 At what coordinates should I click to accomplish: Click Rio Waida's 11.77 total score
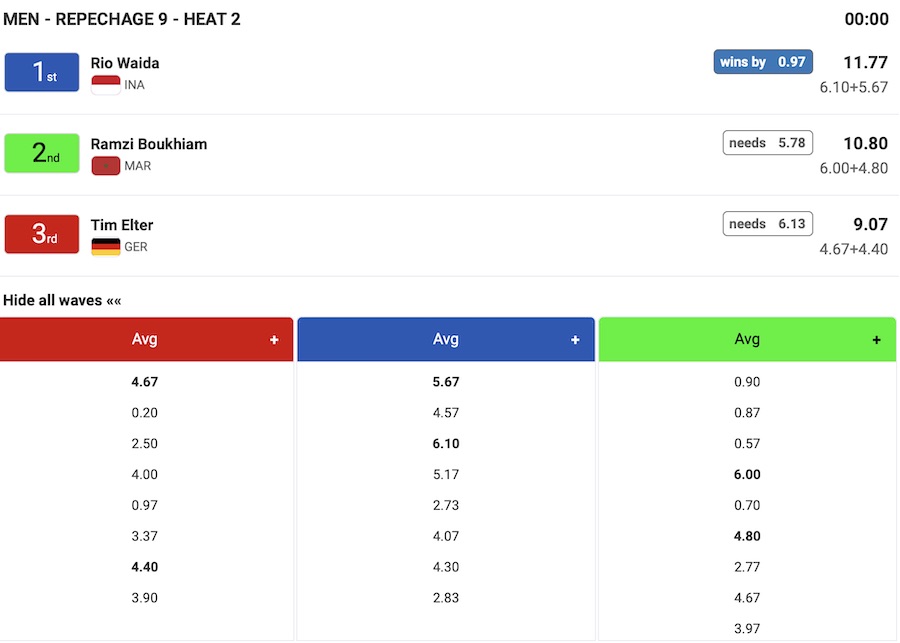(x=865, y=63)
